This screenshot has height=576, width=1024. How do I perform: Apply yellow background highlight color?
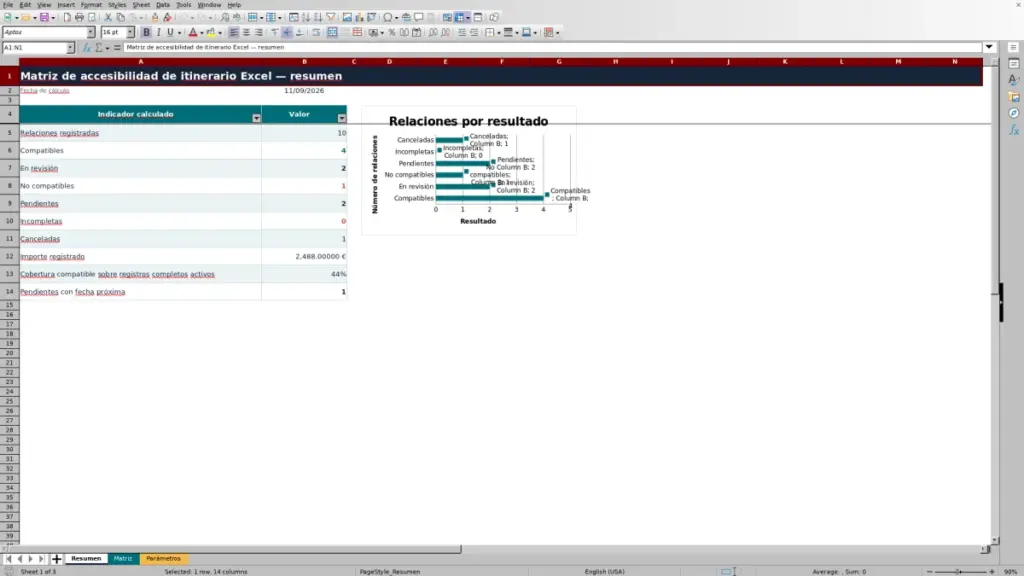pos(210,33)
